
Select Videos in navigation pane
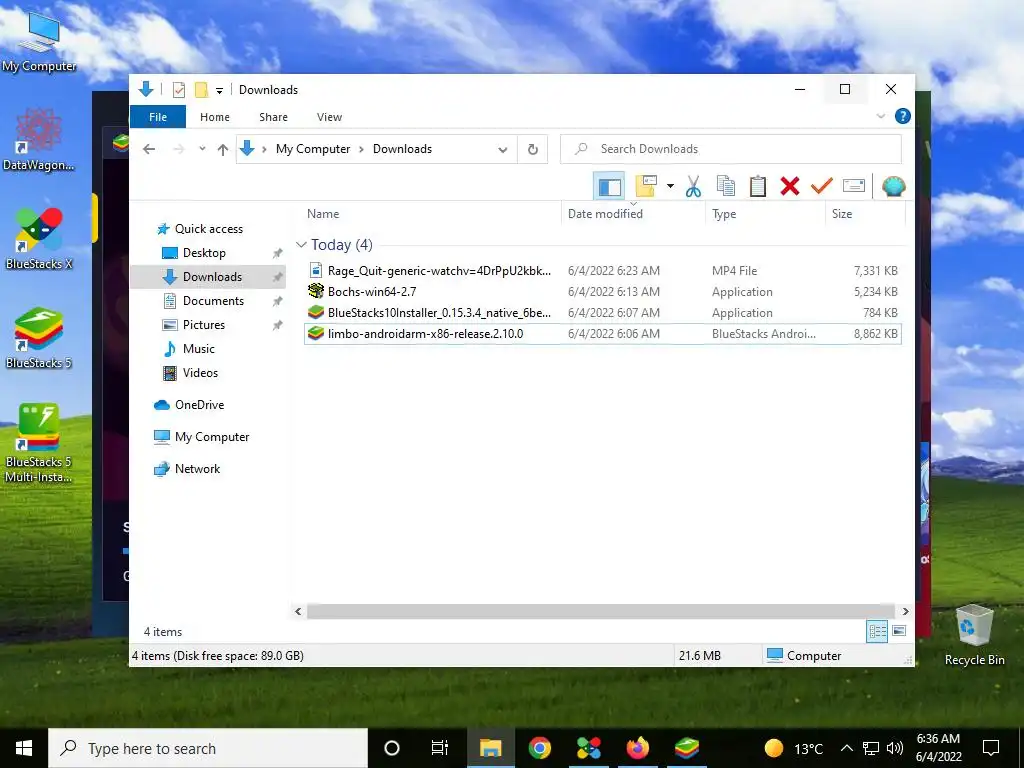[x=200, y=373]
